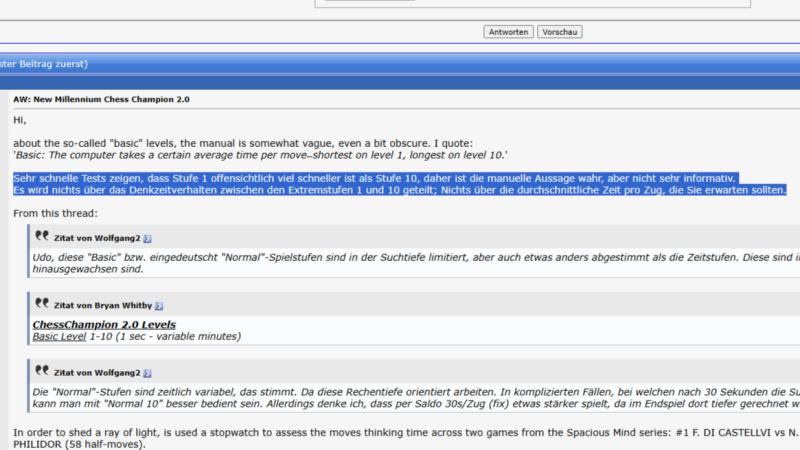Click the 'ster Beitrag zuerst)' header text

(x=44, y=64)
